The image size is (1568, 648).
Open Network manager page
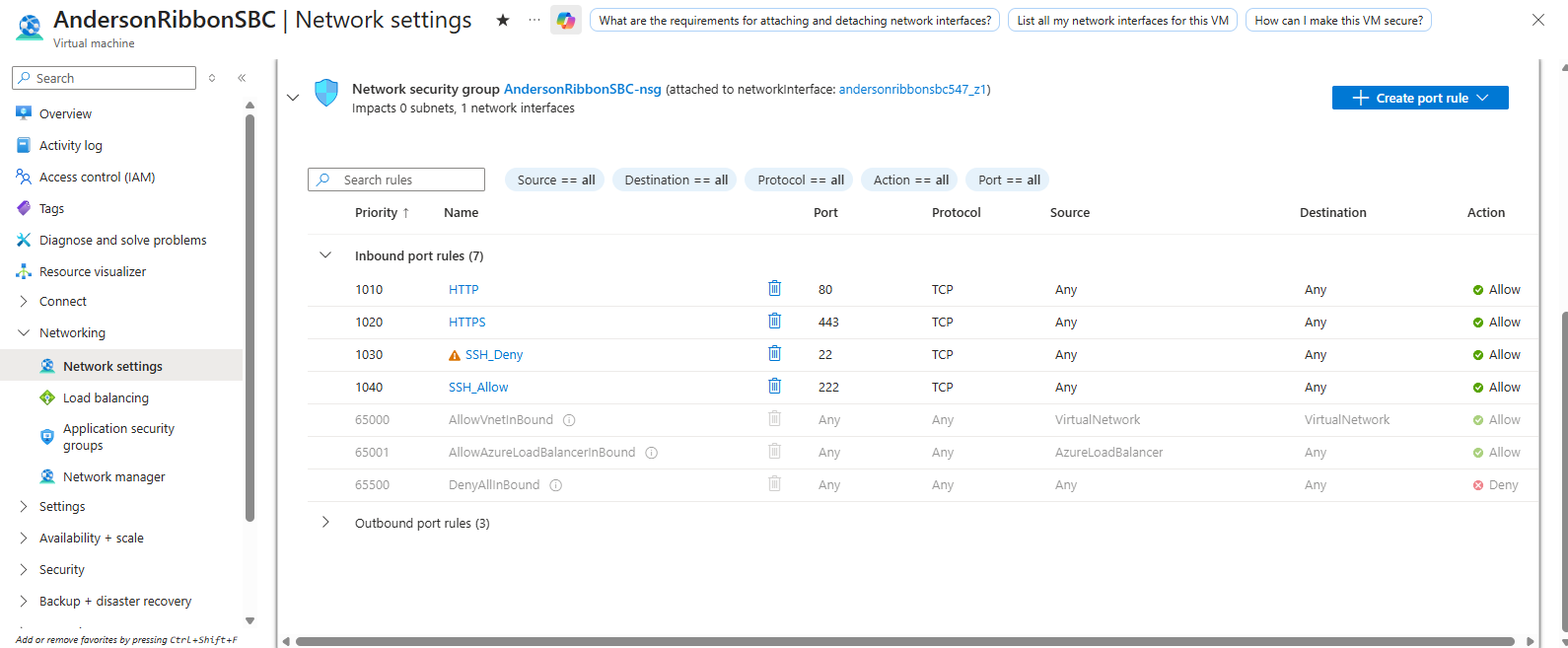tap(113, 476)
